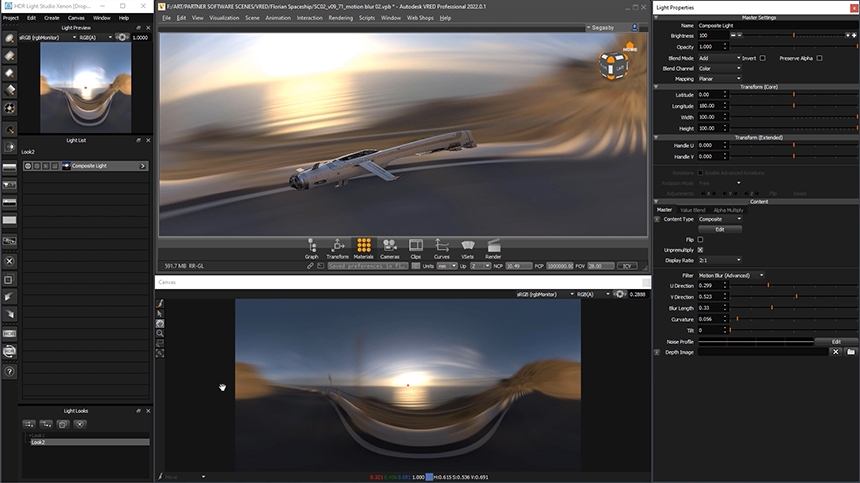
Task: Click the Name field Composite Light
Action: [x=777, y=25]
